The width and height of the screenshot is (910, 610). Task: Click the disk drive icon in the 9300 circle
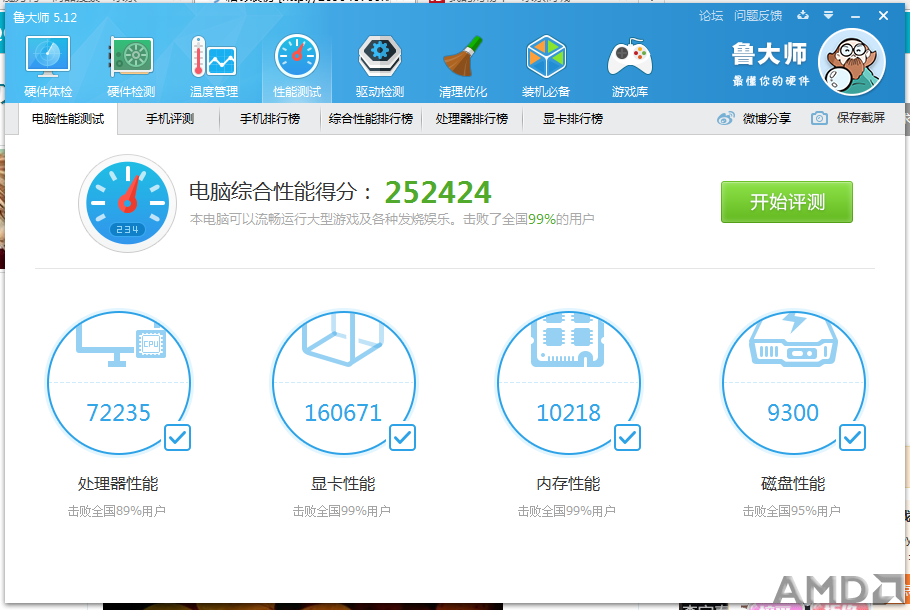793,341
